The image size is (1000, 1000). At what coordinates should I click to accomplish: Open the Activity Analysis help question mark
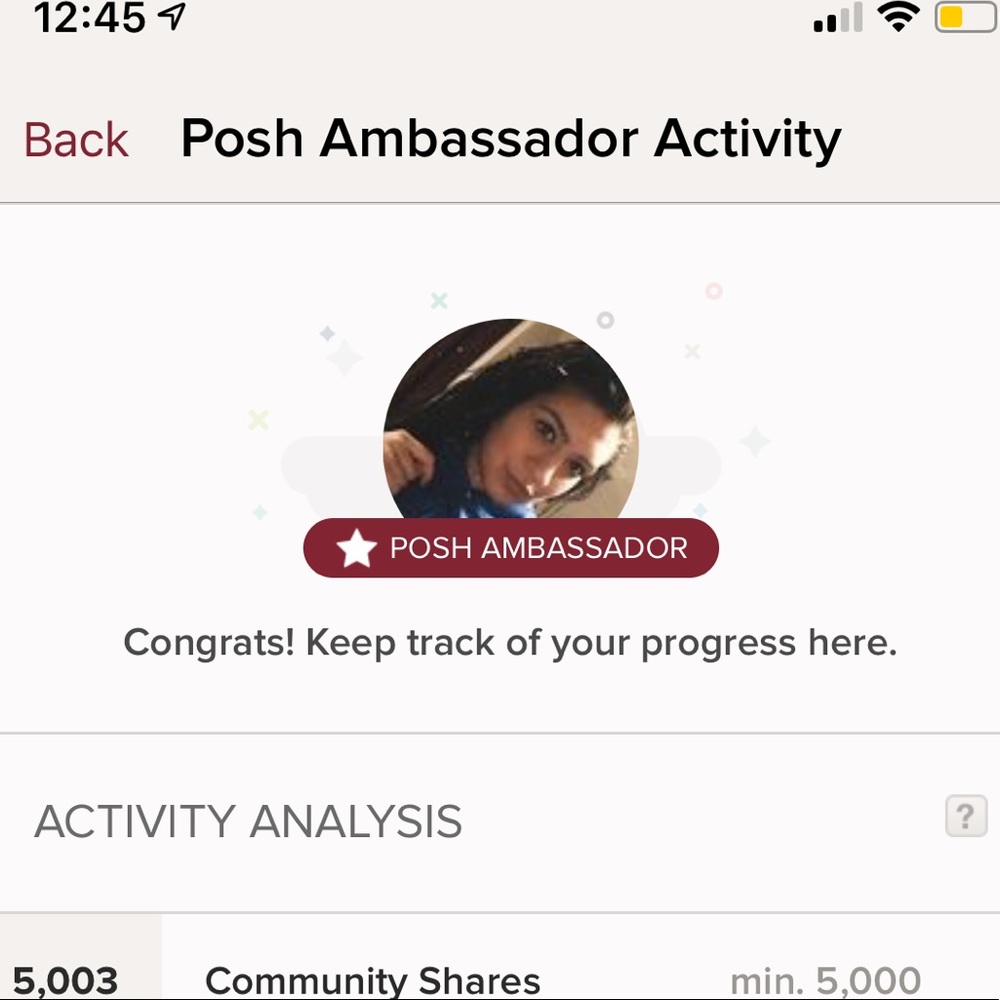tap(966, 815)
